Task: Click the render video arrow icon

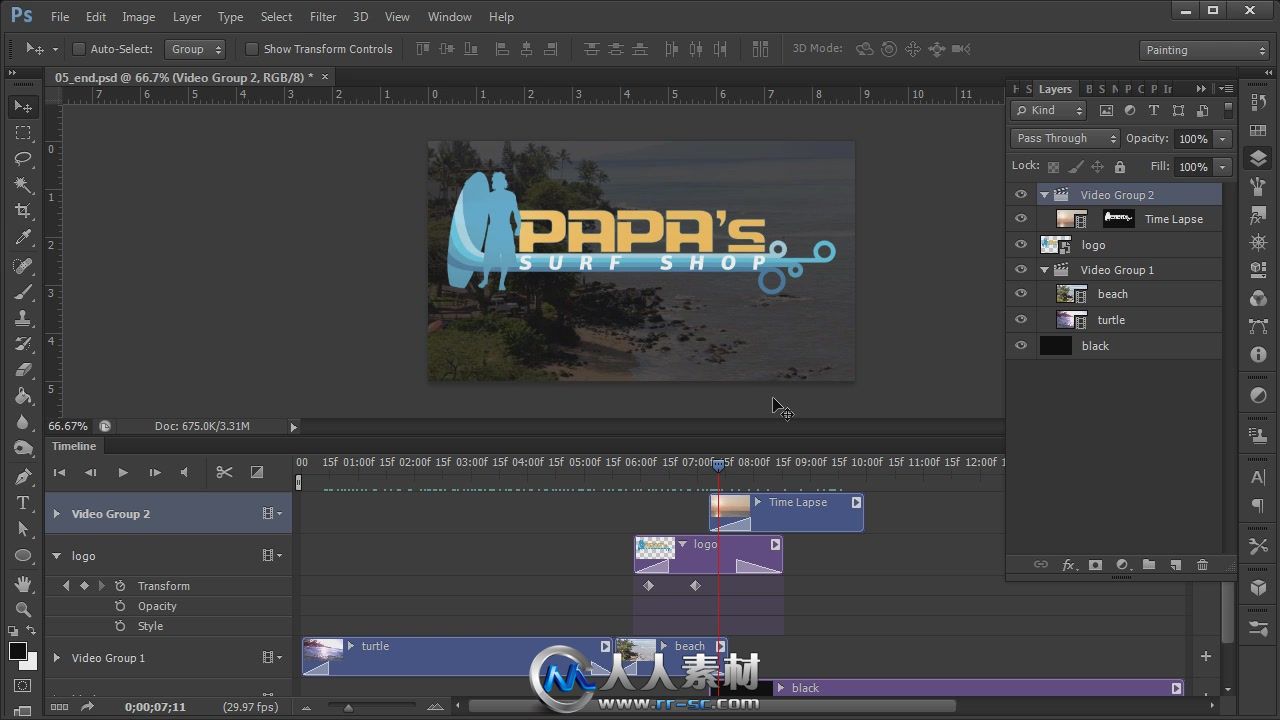Action: pos(87,707)
